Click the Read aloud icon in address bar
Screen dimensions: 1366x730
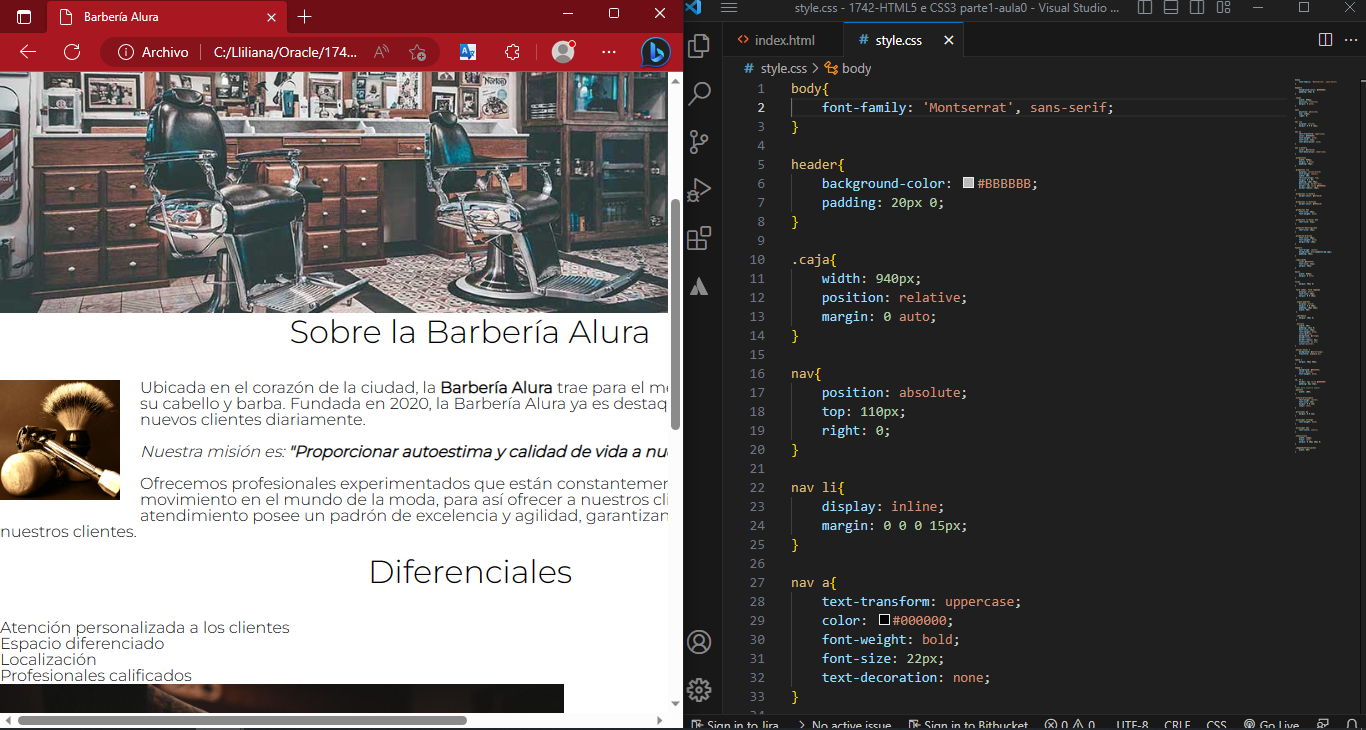382,52
